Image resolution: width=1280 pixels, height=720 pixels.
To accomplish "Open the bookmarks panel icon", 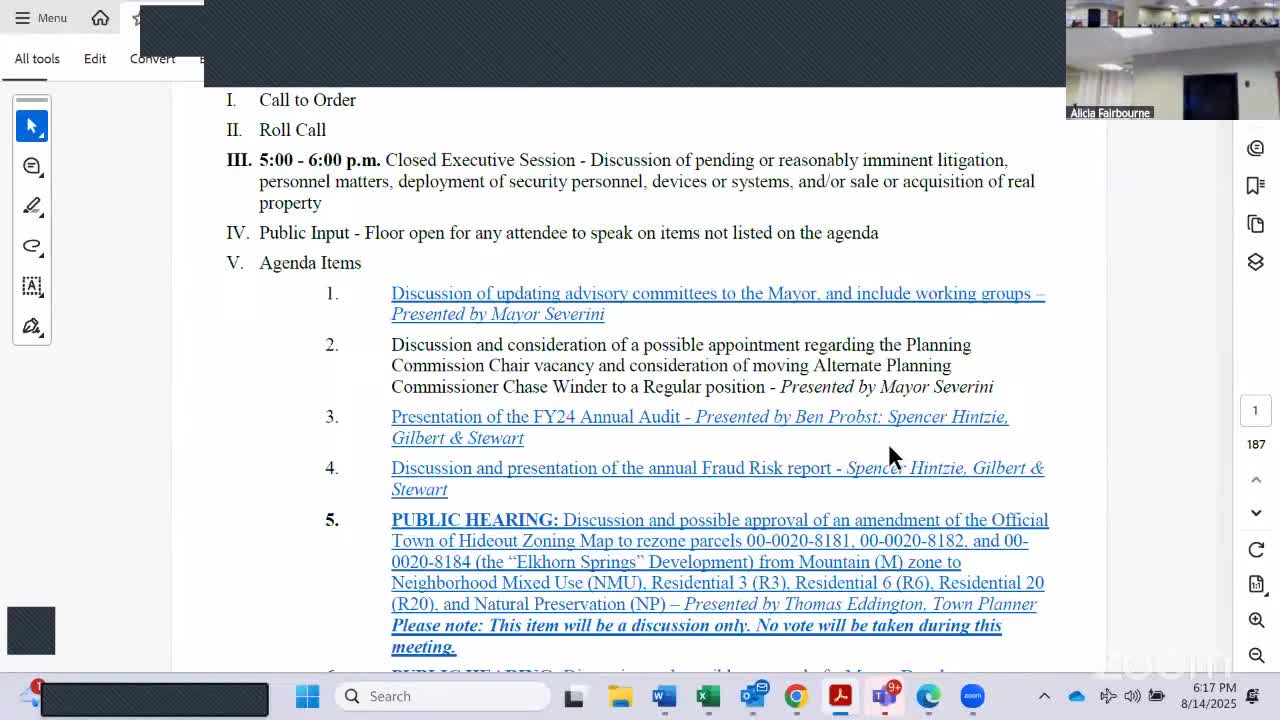I will [x=1256, y=186].
